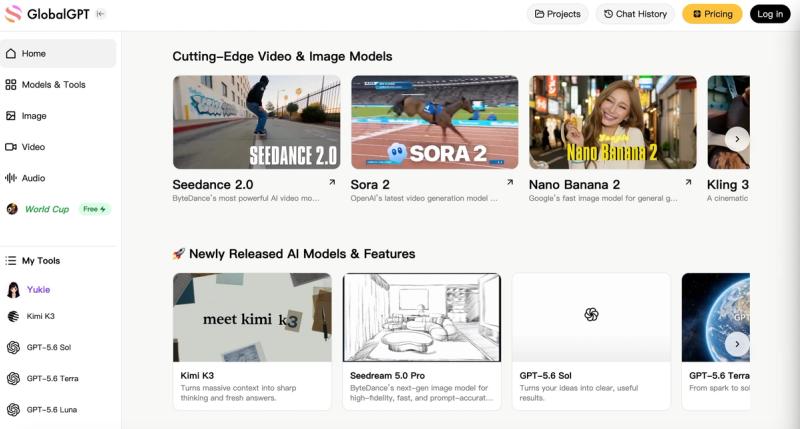The width and height of the screenshot is (800, 429).
Task: Click the Image picture icon in the sidebar
Action: point(11,116)
